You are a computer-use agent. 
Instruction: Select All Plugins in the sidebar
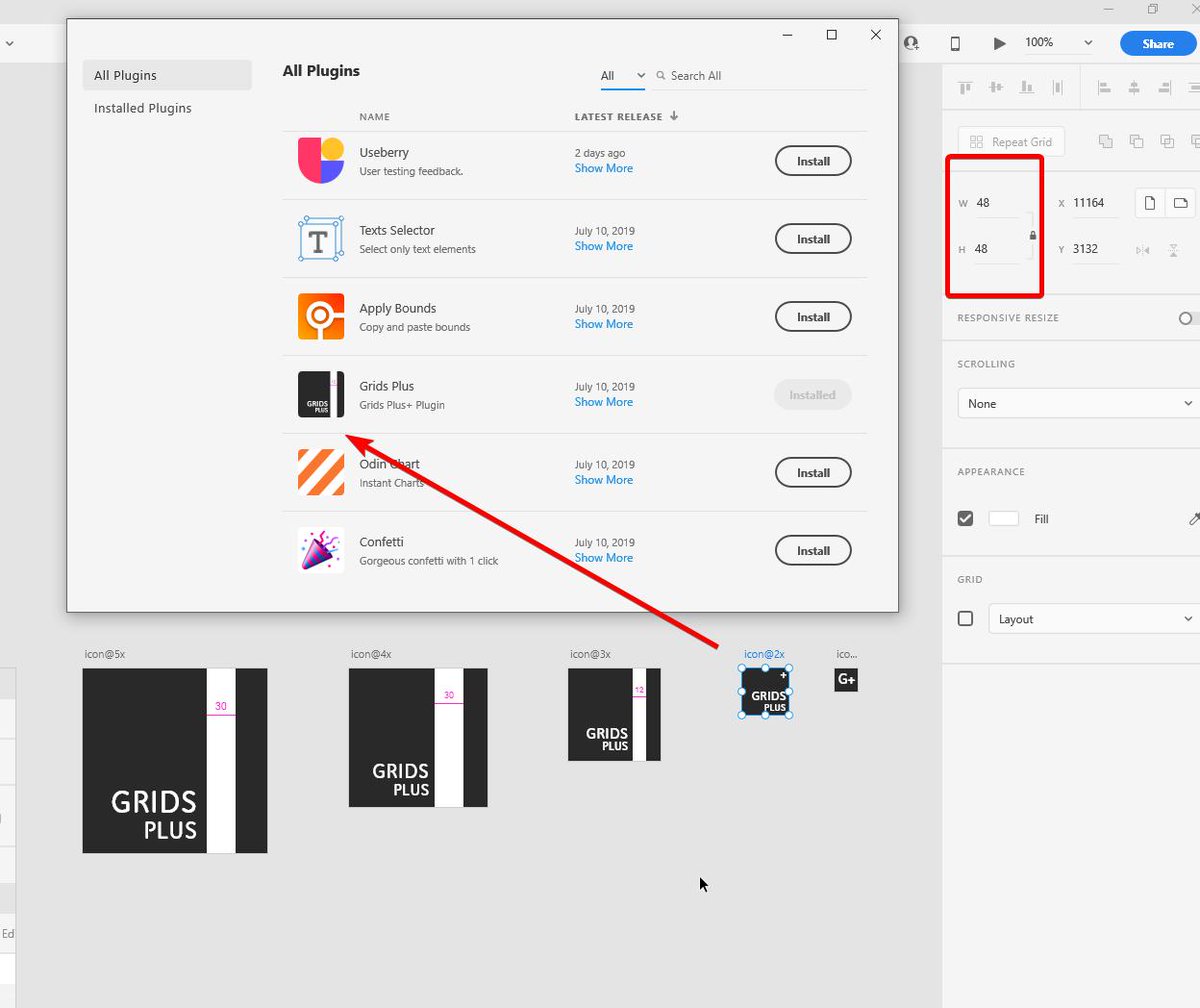(167, 75)
